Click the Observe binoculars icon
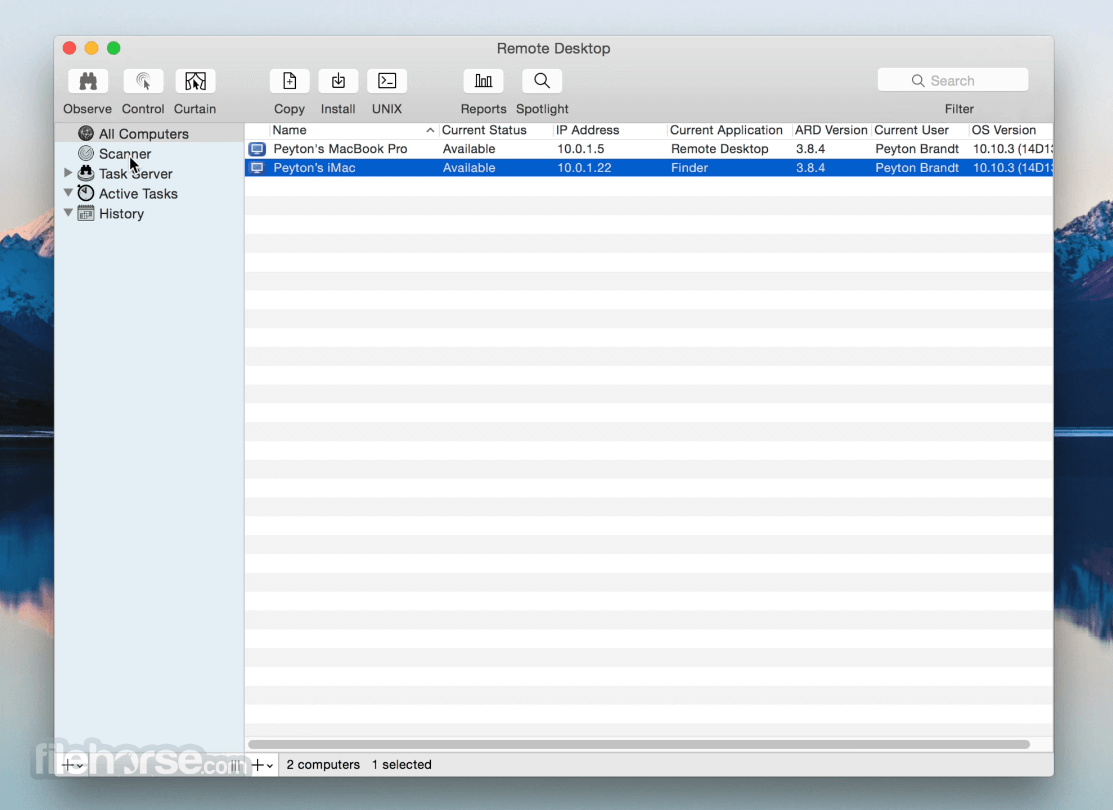This screenshot has height=810, width=1113. [88, 81]
